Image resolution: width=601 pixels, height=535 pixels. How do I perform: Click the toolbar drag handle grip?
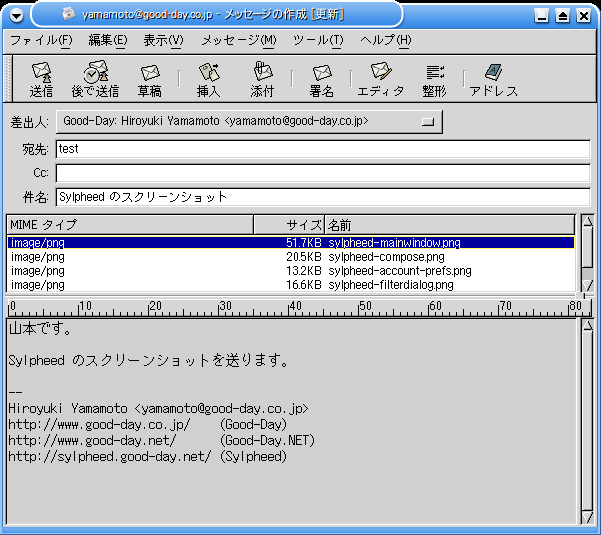point(7,79)
